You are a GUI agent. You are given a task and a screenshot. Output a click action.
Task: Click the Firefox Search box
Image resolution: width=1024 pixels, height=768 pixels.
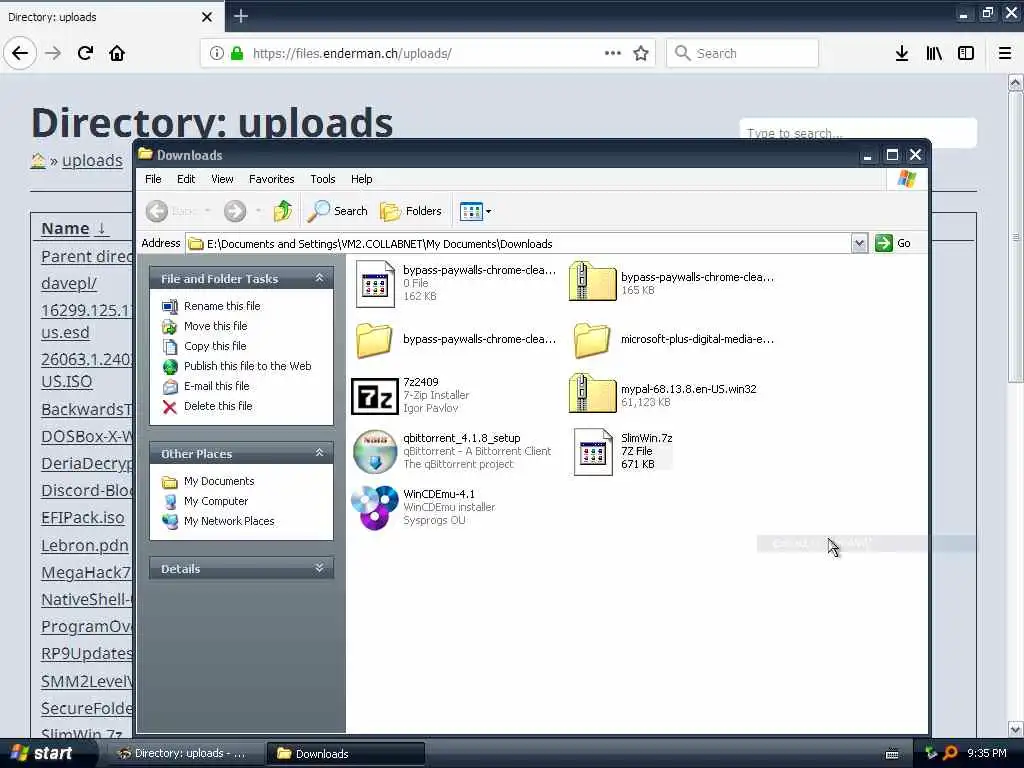pos(742,53)
